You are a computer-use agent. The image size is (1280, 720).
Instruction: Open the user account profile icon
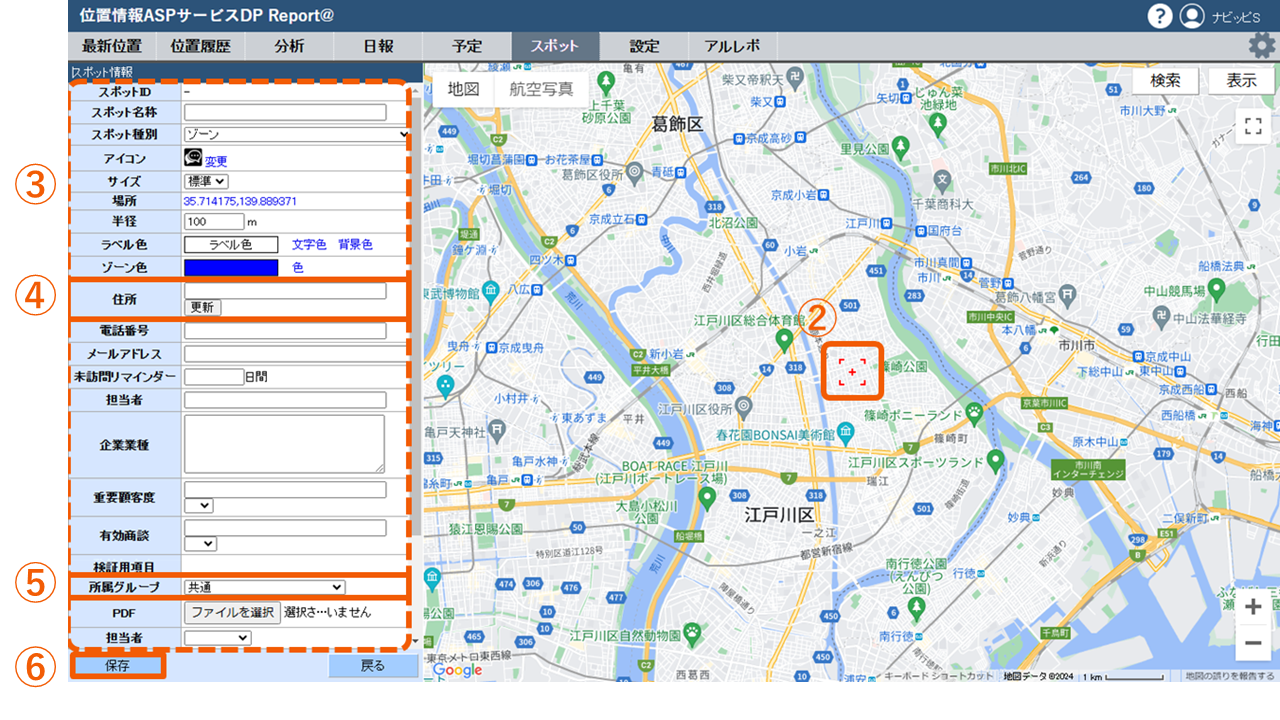point(1191,16)
